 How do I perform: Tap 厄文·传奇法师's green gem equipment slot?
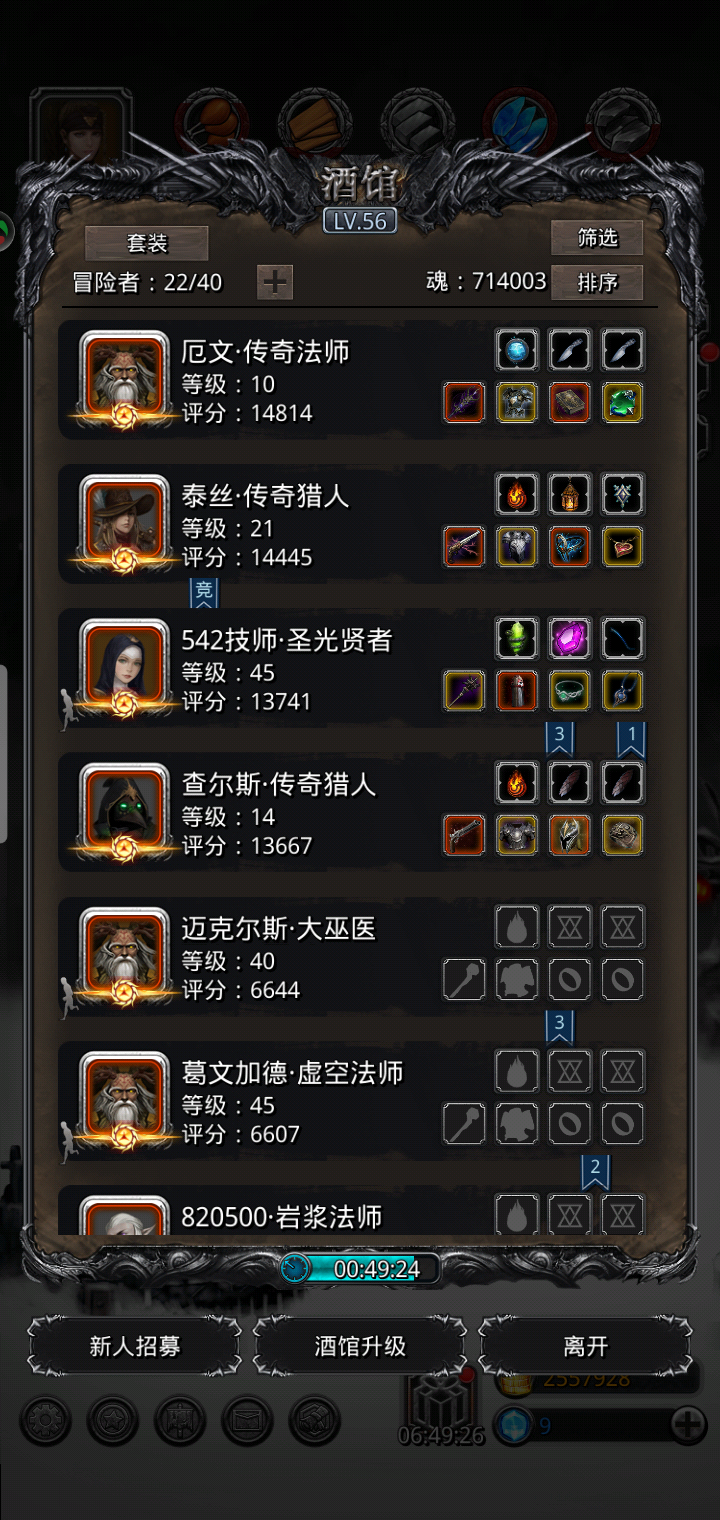[x=623, y=403]
